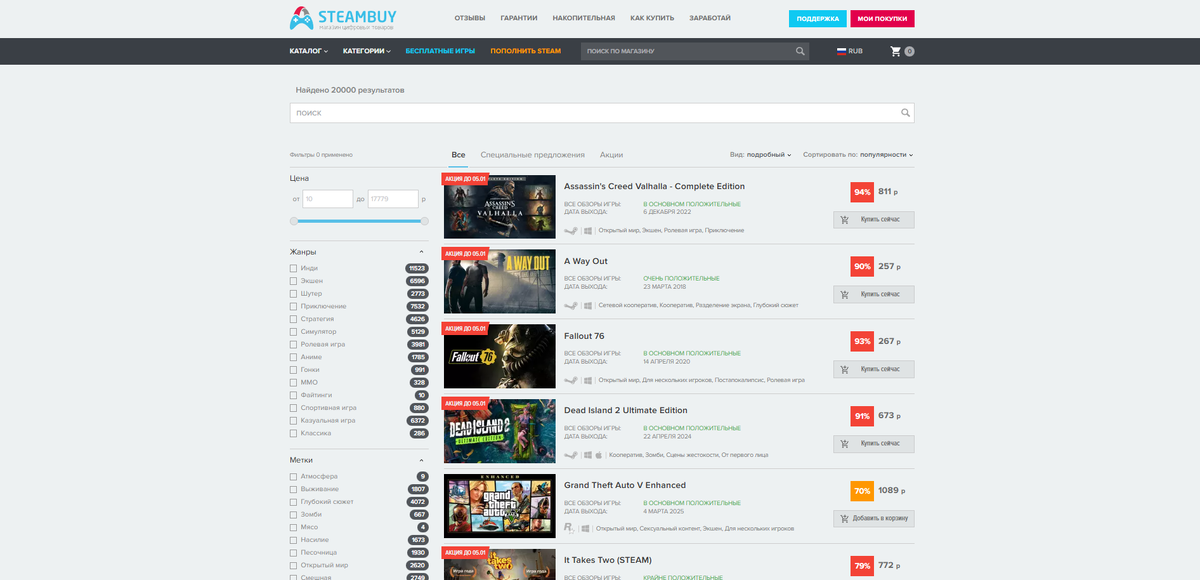Open the Steambuy logo home link
1200x580 pixels.
click(x=345, y=18)
